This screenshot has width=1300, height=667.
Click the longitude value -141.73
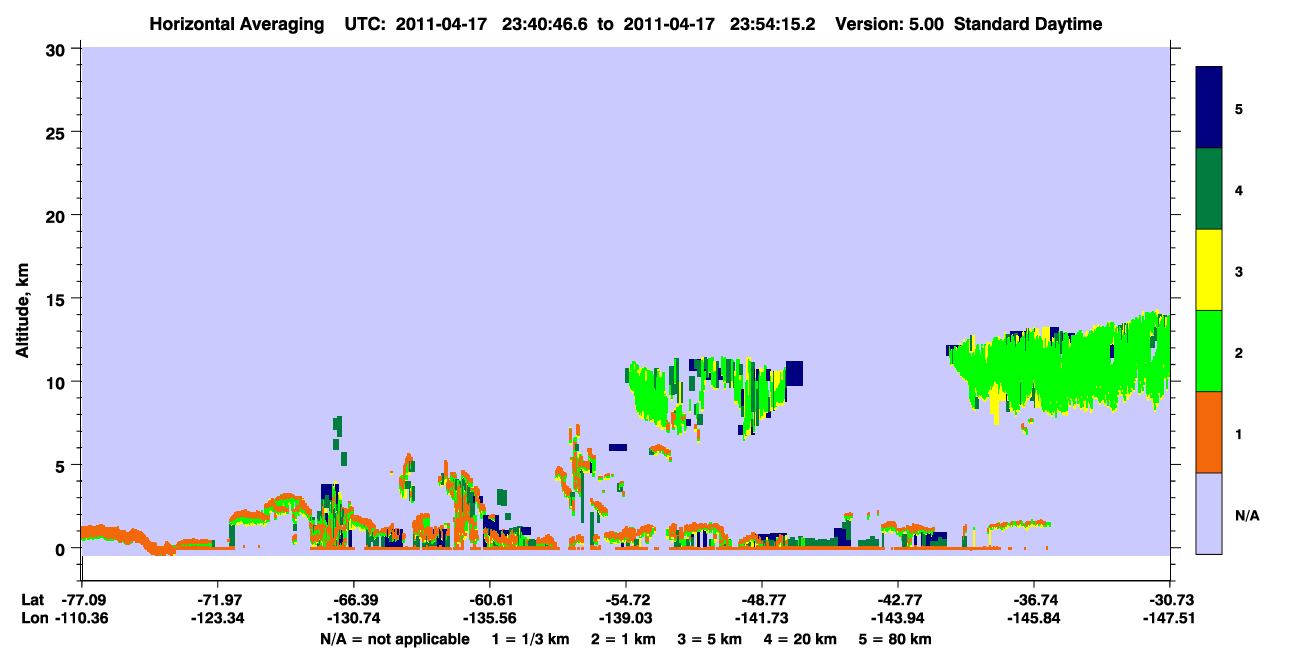point(761,618)
